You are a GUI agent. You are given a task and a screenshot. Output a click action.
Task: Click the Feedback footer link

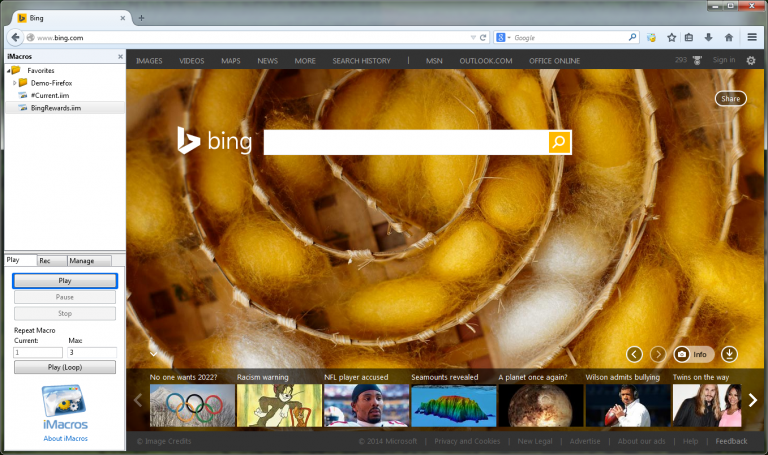731,441
